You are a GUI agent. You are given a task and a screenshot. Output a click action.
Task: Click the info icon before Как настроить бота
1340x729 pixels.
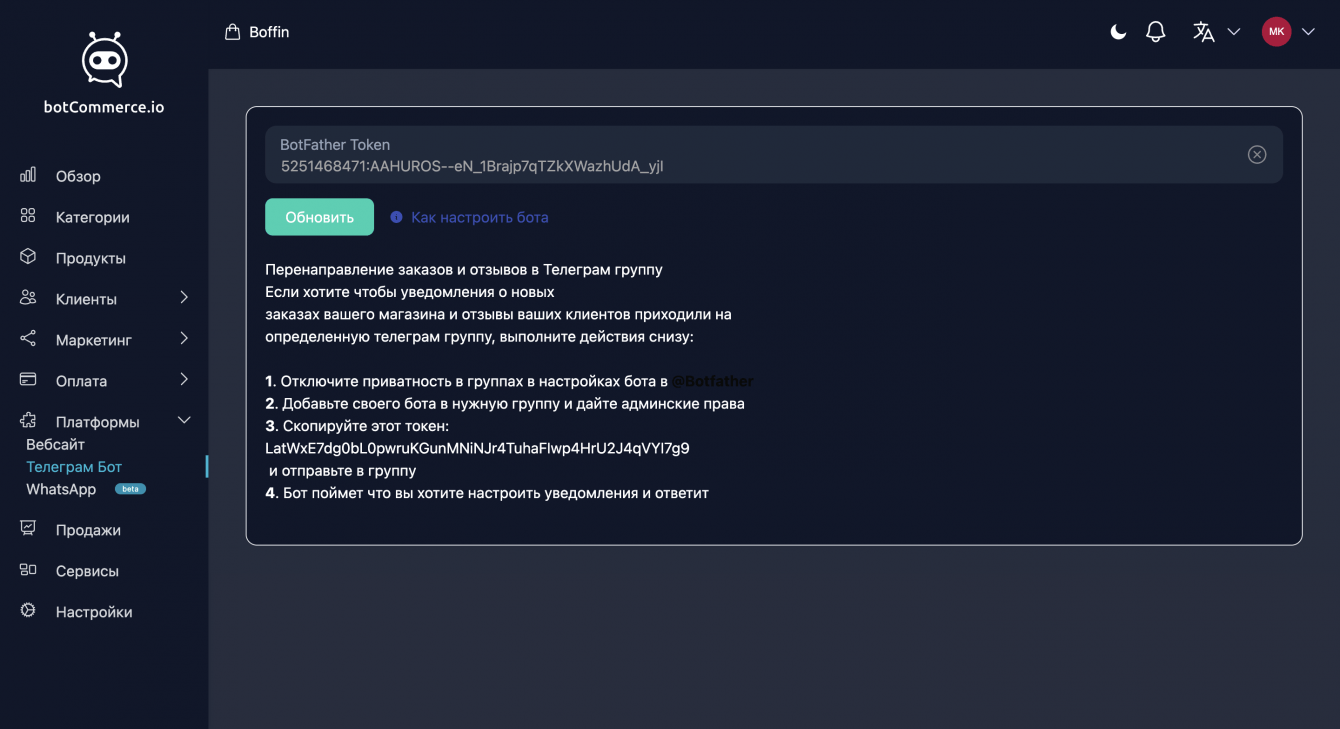[396, 217]
